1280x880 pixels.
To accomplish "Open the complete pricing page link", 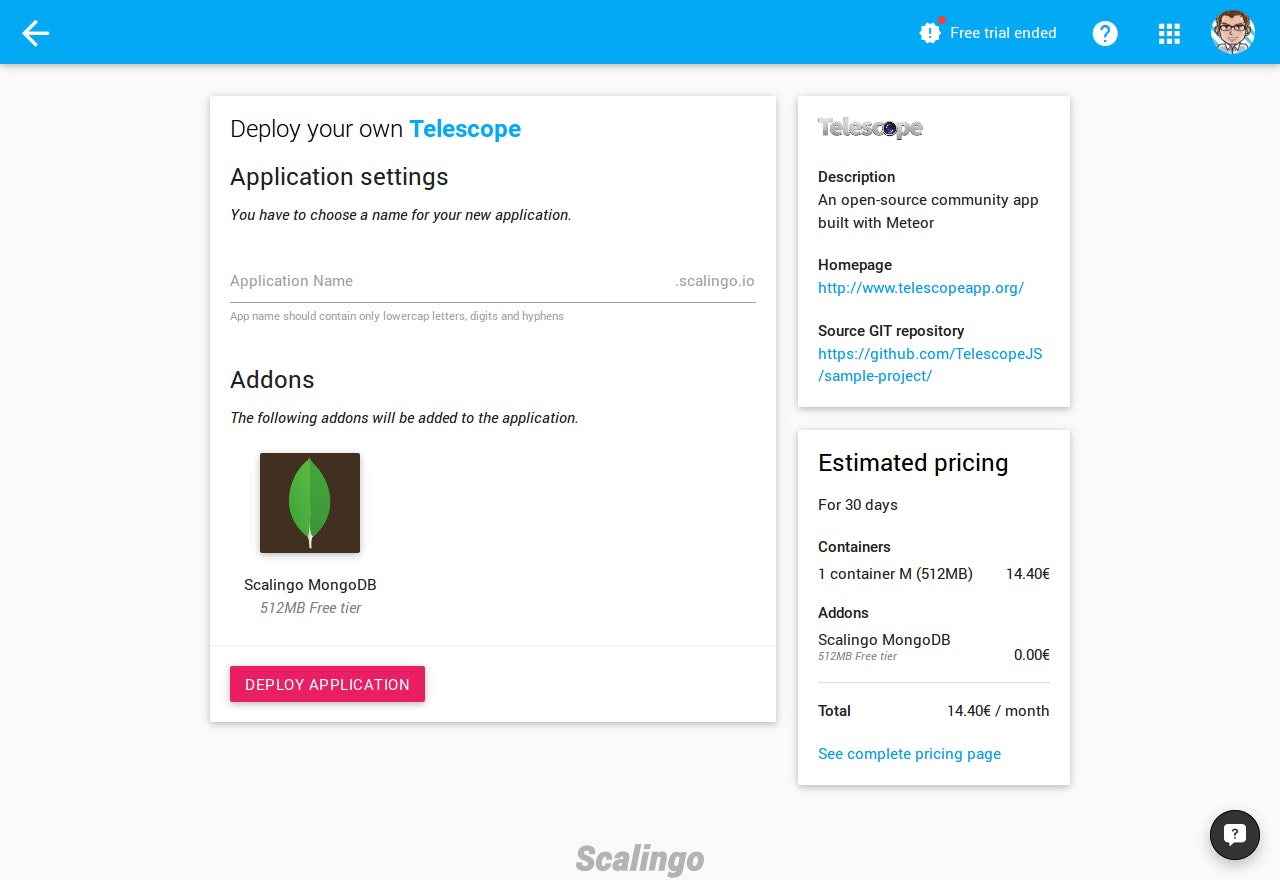I will [x=909, y=753].
